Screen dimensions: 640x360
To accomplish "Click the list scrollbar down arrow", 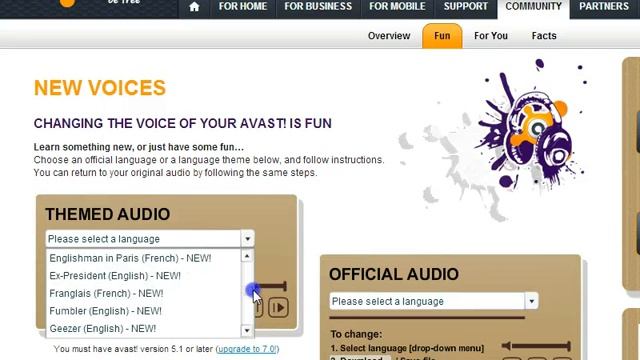I will pyautogui.click(x=247, y=331).
